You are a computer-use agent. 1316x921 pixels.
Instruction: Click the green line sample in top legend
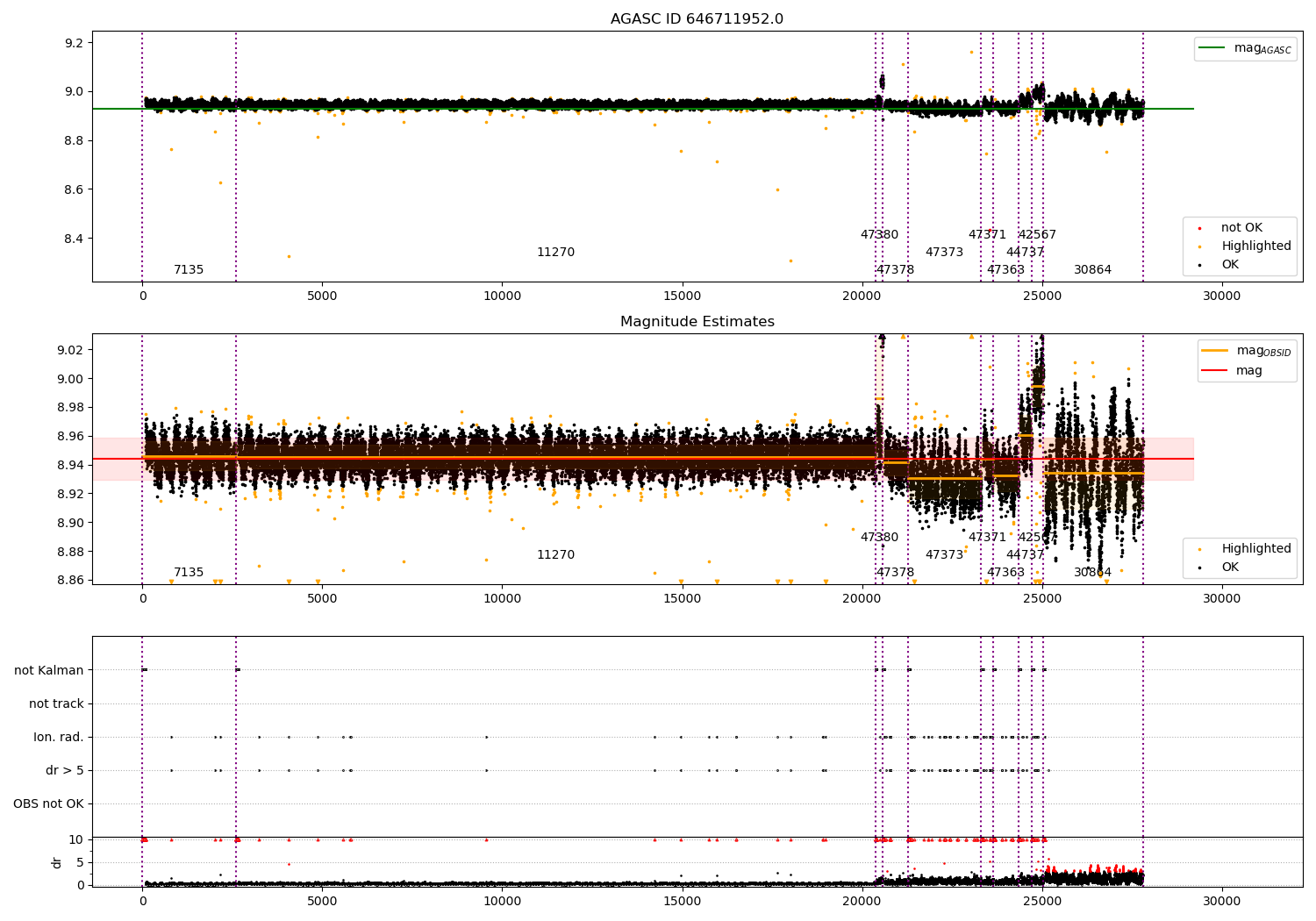(x=1212, y=48)
